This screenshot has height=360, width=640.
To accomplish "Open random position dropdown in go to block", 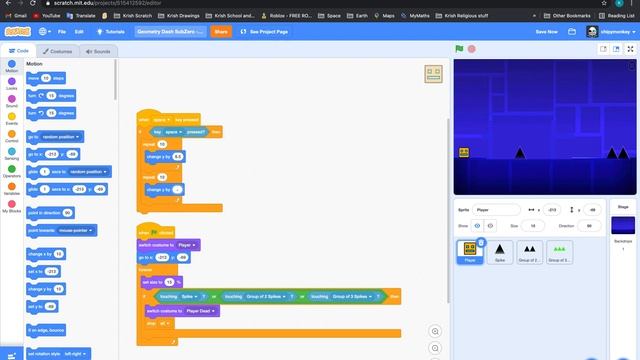I will tap(60, 137).
